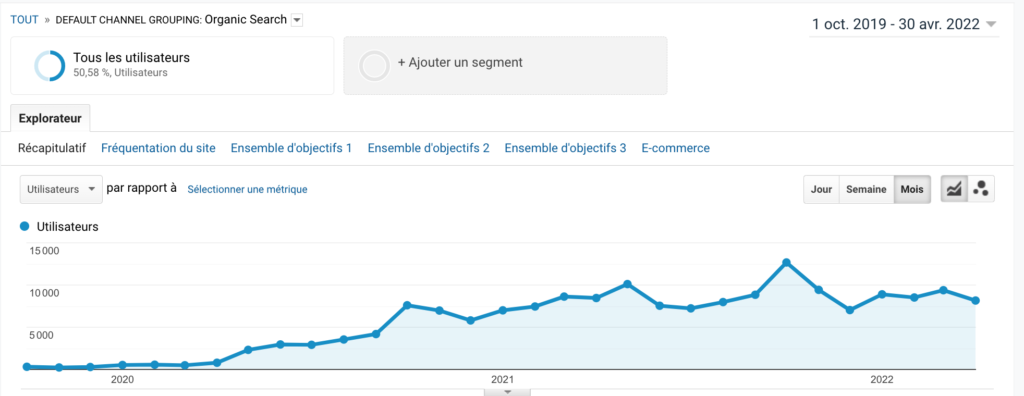Viewport: 1024px width, 396px height.
Task: Click the Tous les utilisateurs donut icon
Action: [50, 65]
